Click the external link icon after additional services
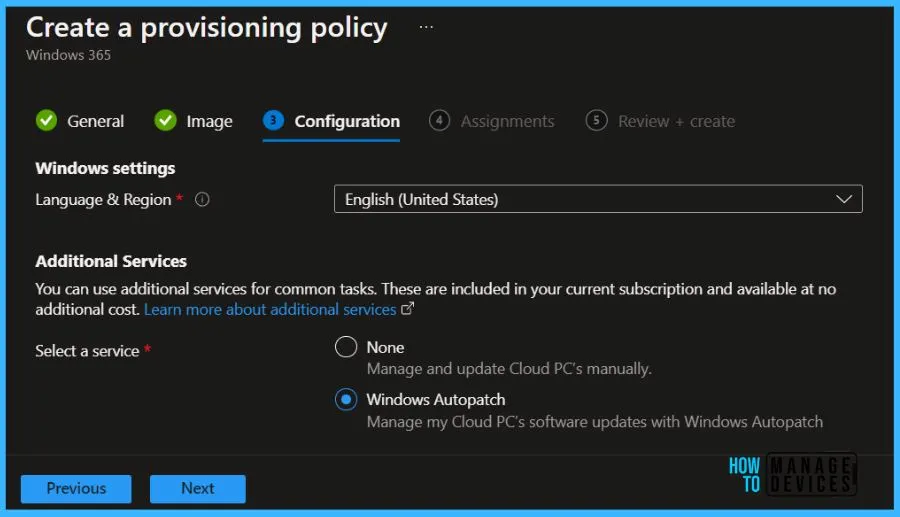The height and width of the screenshot is (517, 900). (x=407, y=309)
